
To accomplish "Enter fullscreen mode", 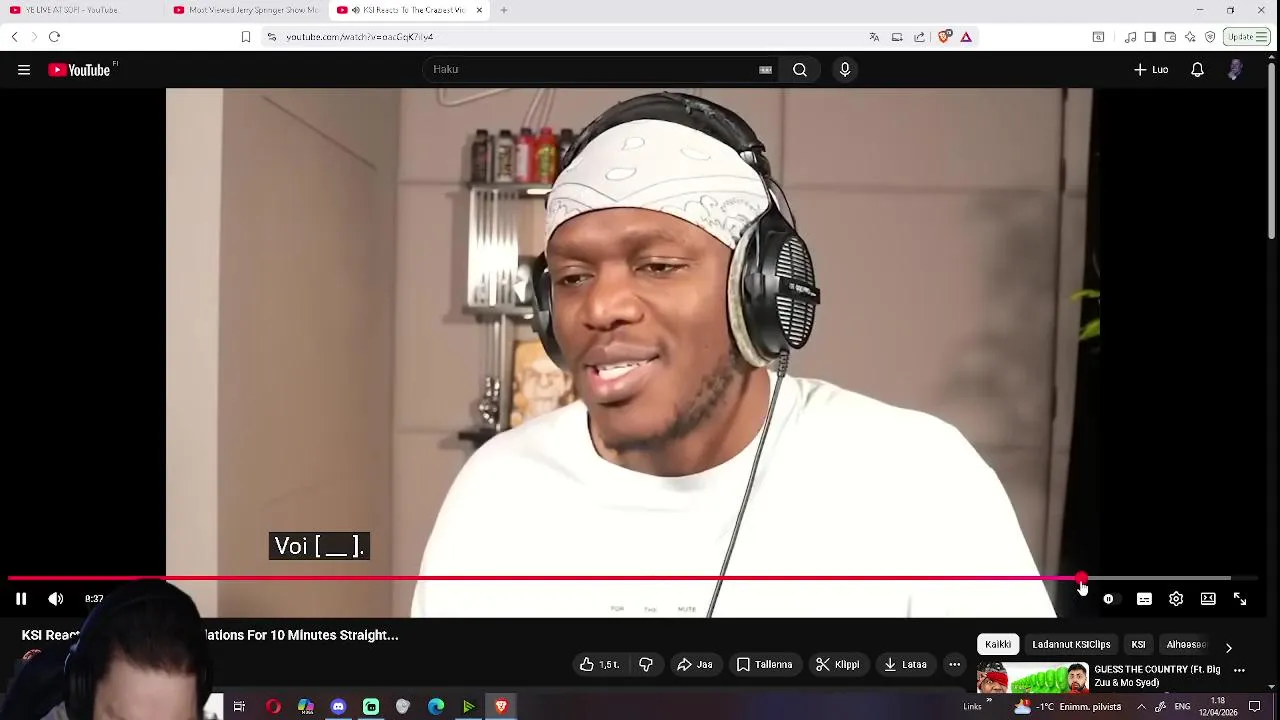I will (x=1240, y=599).
